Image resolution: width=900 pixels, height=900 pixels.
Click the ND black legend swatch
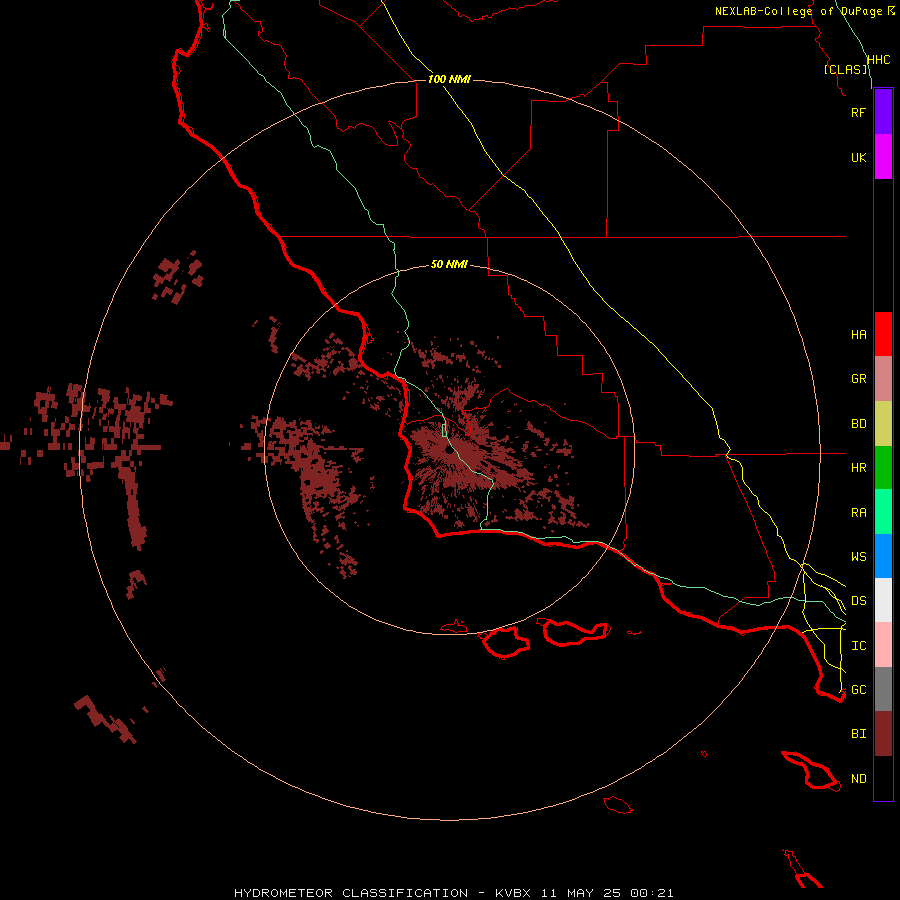point(883,778)
